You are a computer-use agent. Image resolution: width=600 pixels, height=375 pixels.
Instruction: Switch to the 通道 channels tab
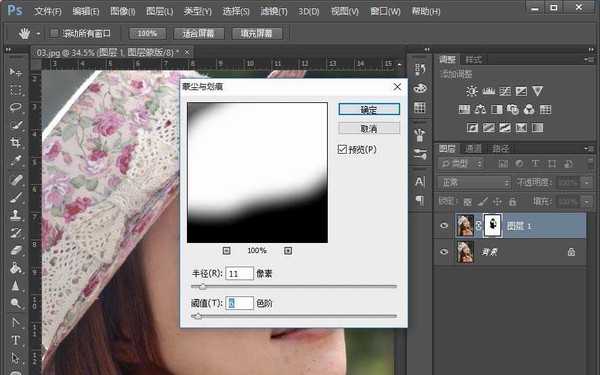[x=473, y=148]
